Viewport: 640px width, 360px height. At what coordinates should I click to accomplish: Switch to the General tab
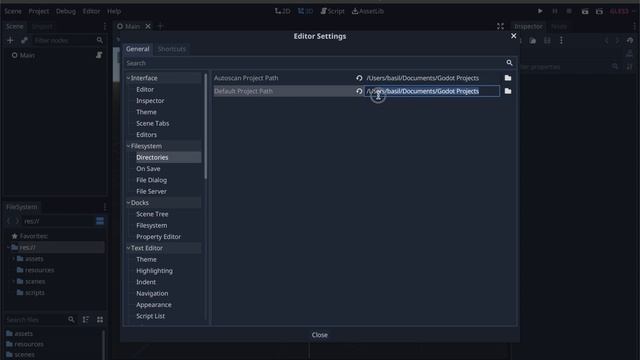point(138,49)
